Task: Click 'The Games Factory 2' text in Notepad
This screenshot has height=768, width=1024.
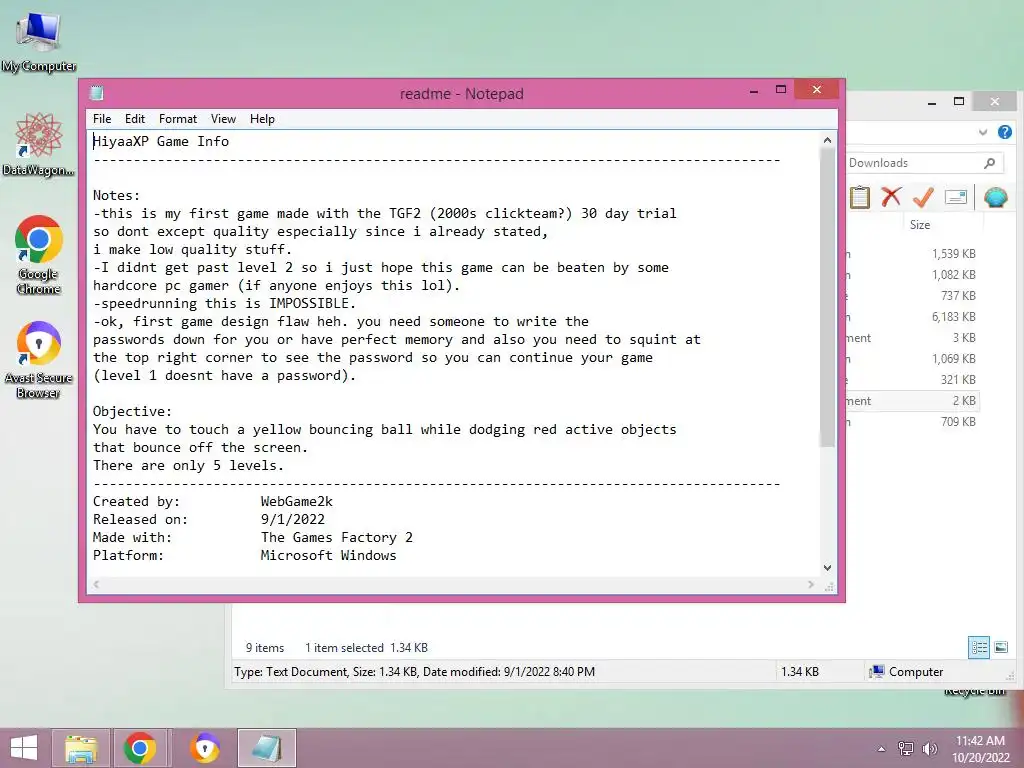Action: click(x=336, y=537)
